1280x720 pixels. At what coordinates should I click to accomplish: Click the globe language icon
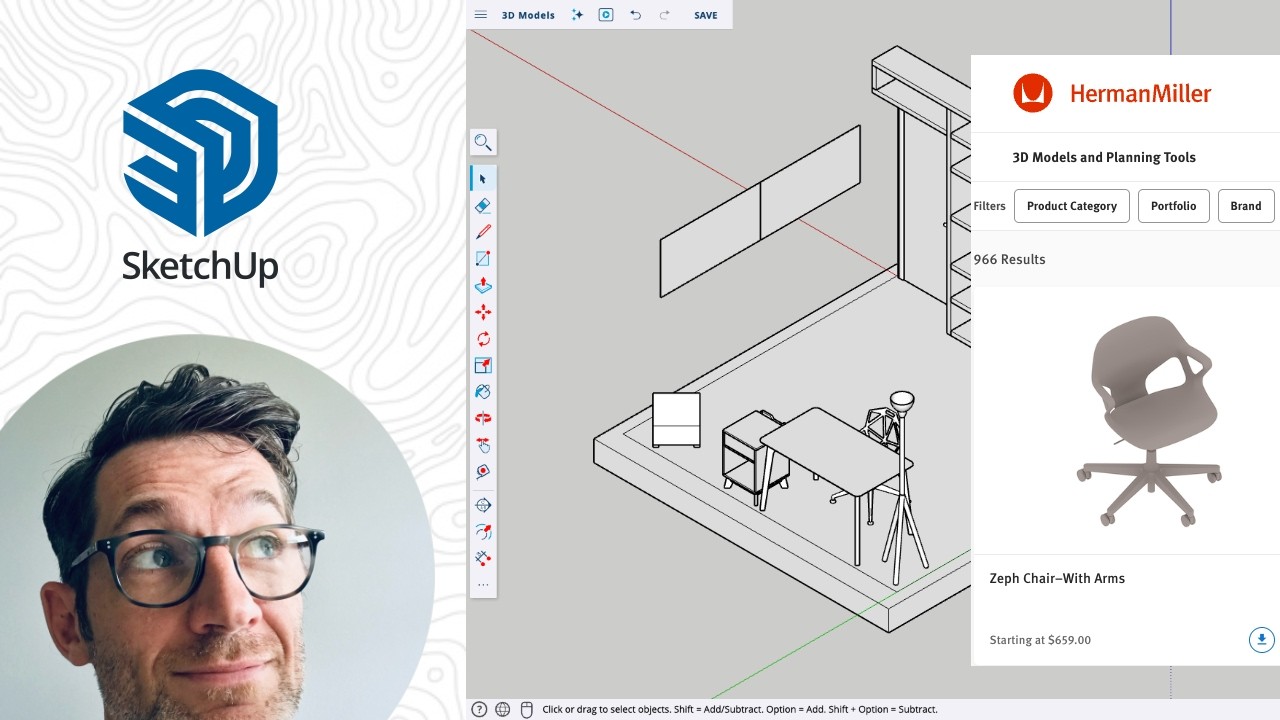point(503,709)
